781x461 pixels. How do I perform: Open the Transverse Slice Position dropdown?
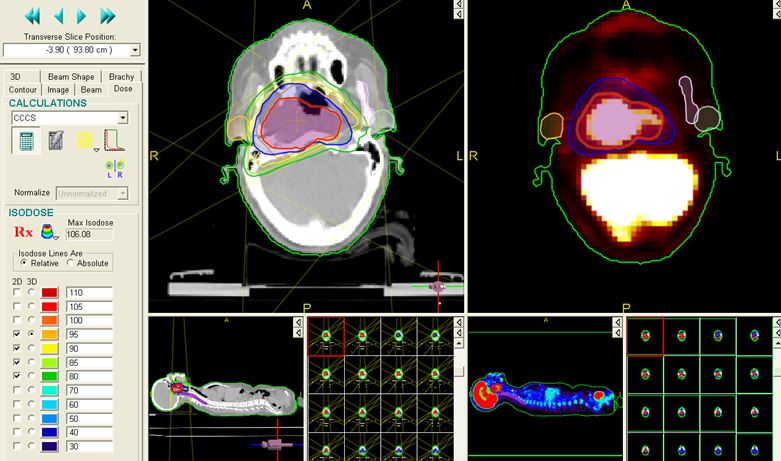click(135, 49)
